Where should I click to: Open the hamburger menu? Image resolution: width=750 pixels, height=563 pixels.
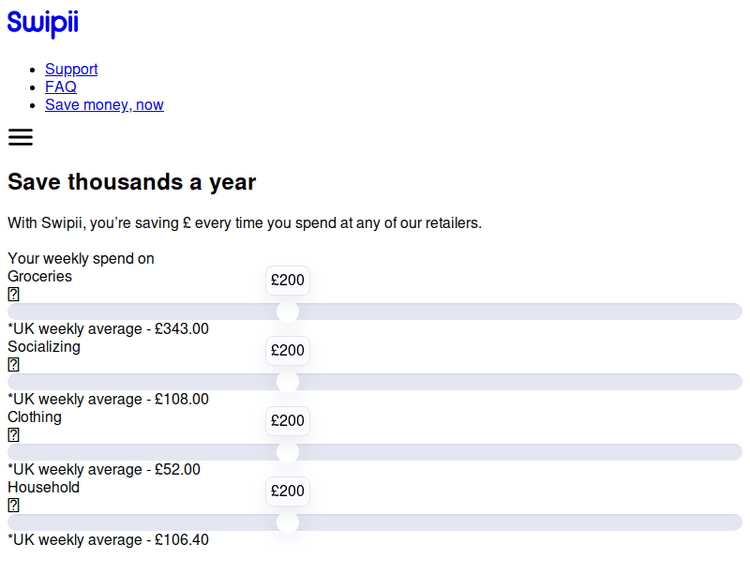click(x=20, y=138)
